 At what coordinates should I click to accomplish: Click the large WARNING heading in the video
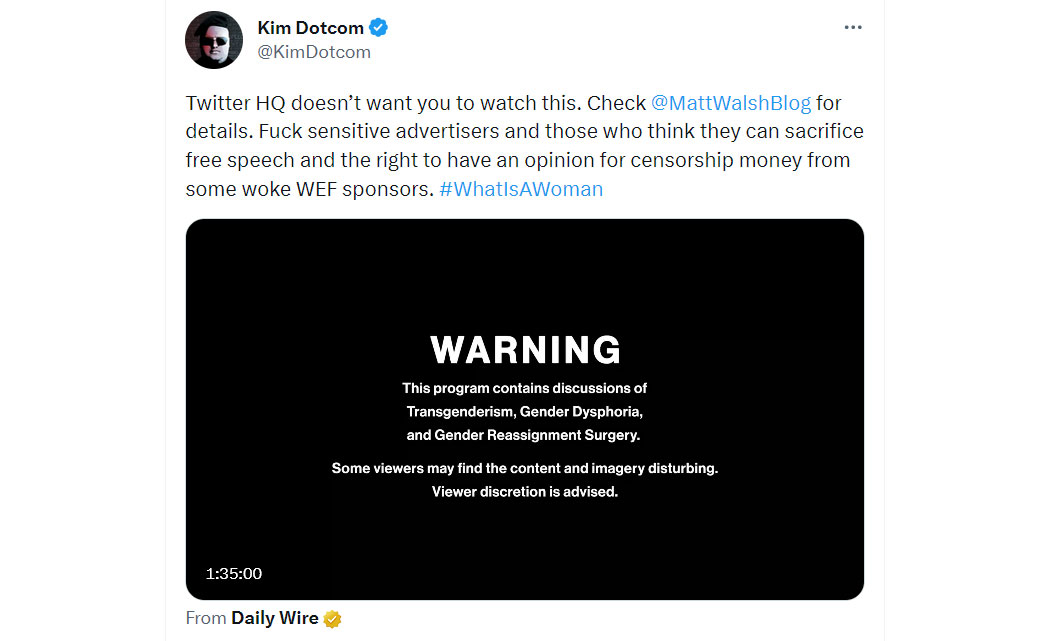tap(525, 350)
